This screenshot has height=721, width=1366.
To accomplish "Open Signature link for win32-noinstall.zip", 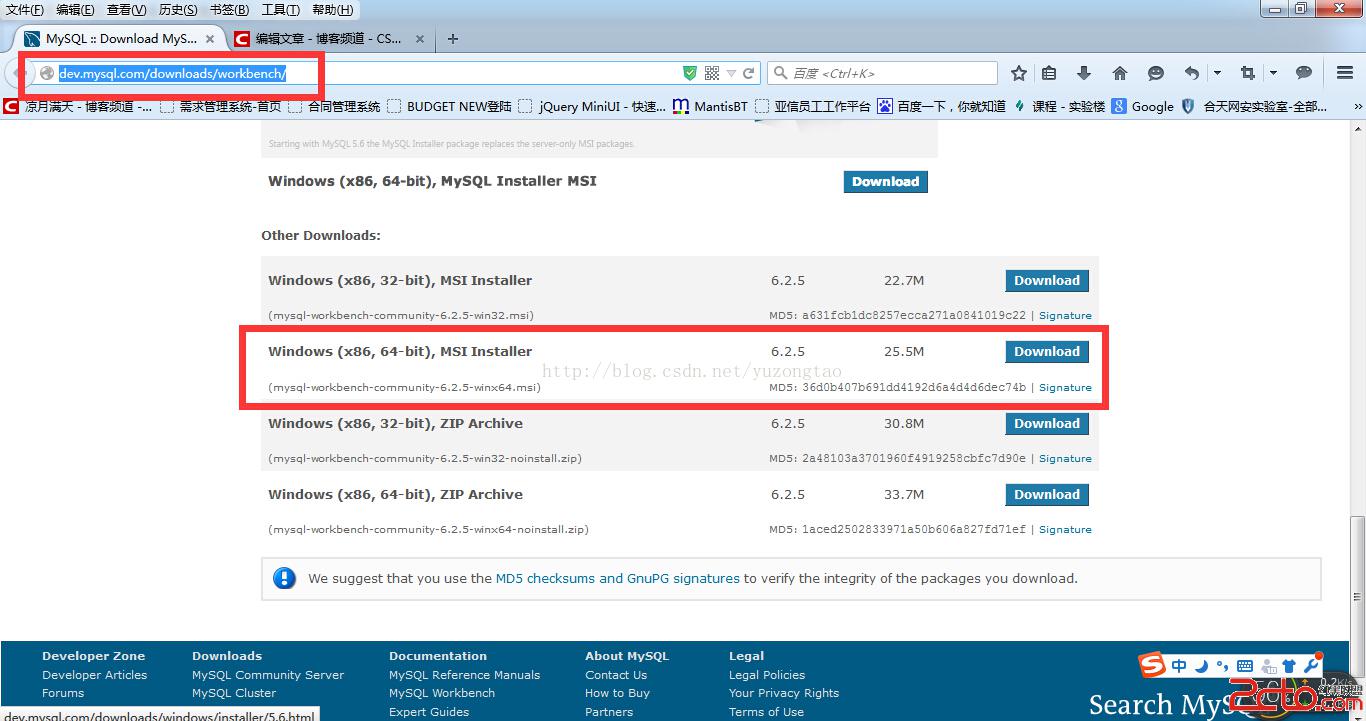I will point(1065,459).
